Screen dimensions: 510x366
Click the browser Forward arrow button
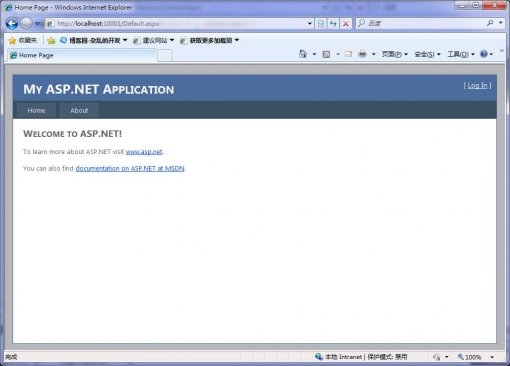tap(26, 23)
